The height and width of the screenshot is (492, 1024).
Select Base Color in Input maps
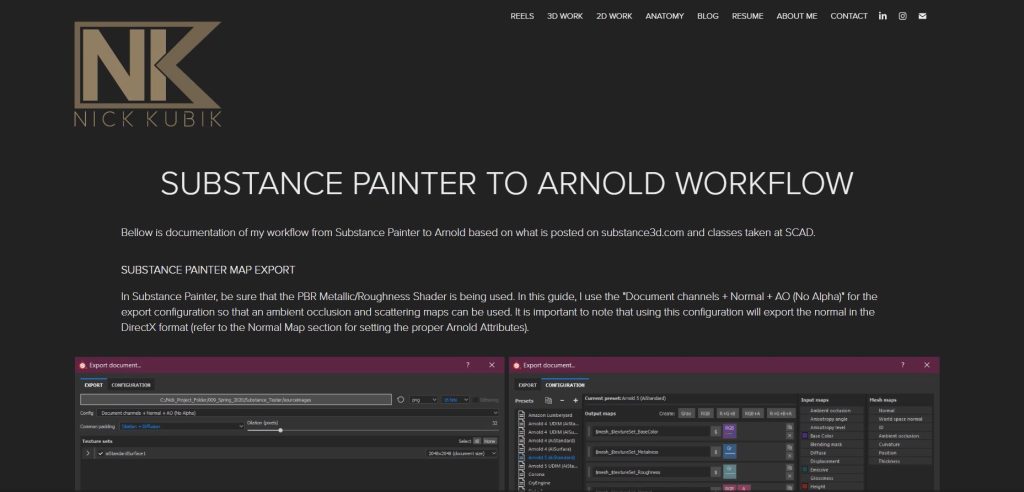(822, 436)
